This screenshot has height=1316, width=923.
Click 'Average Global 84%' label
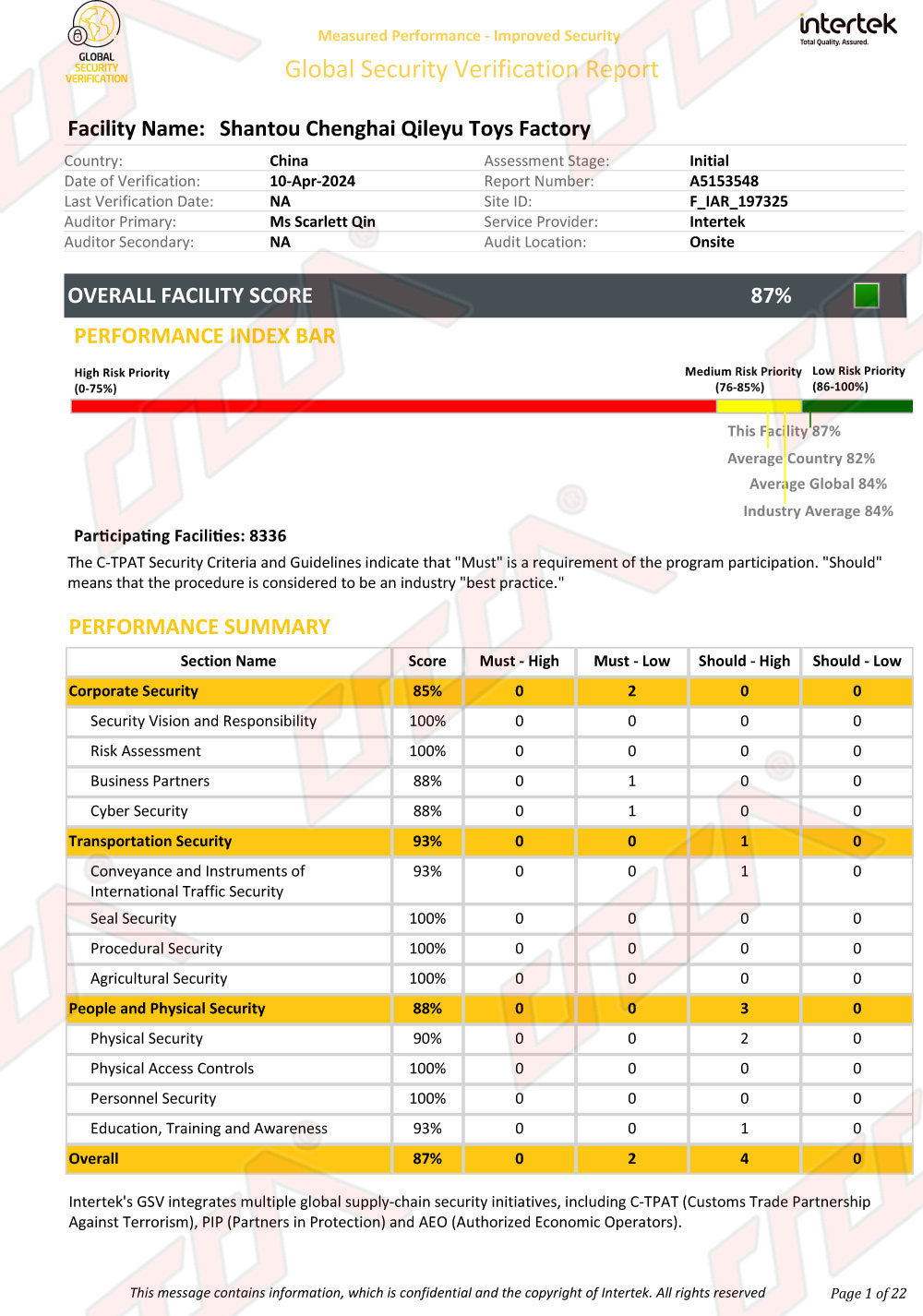pyautogui.click(x=818, y=484)
